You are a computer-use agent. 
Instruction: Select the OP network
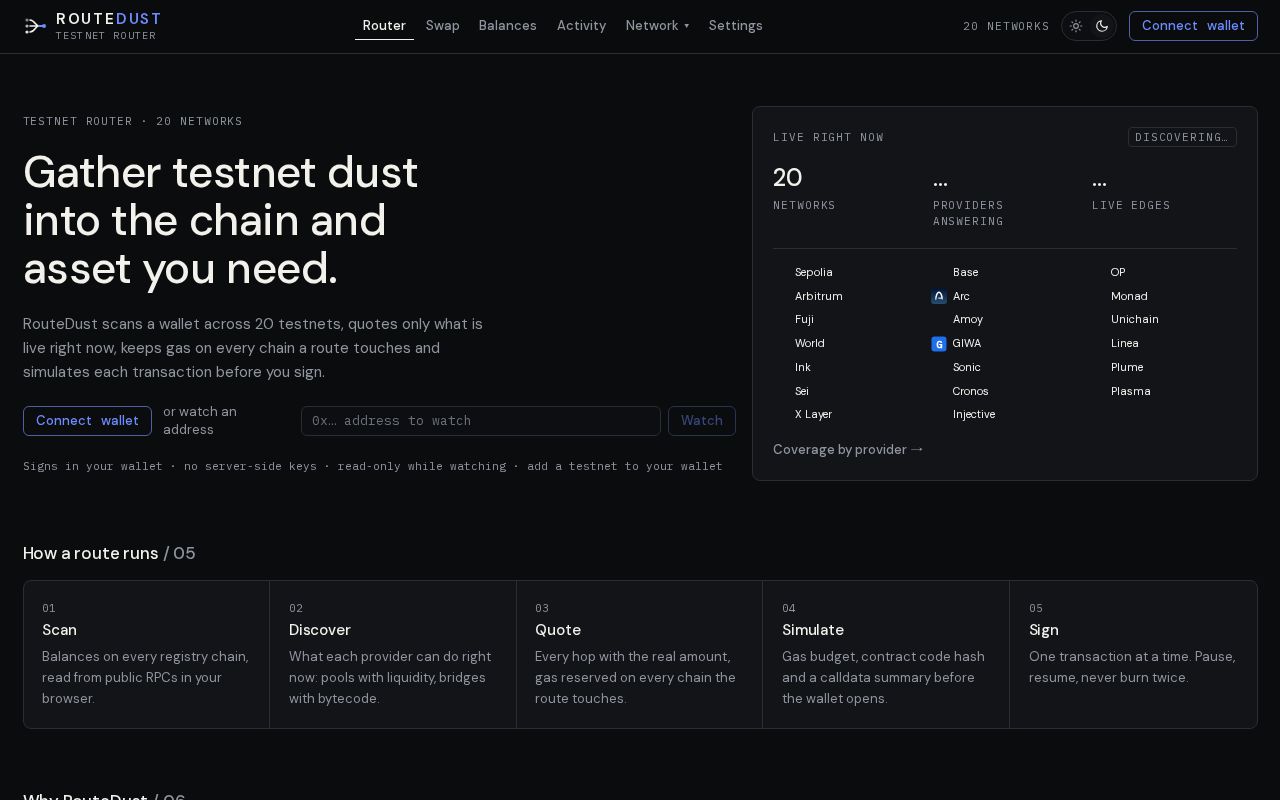pyautogui.click(x=1118, y=273)
